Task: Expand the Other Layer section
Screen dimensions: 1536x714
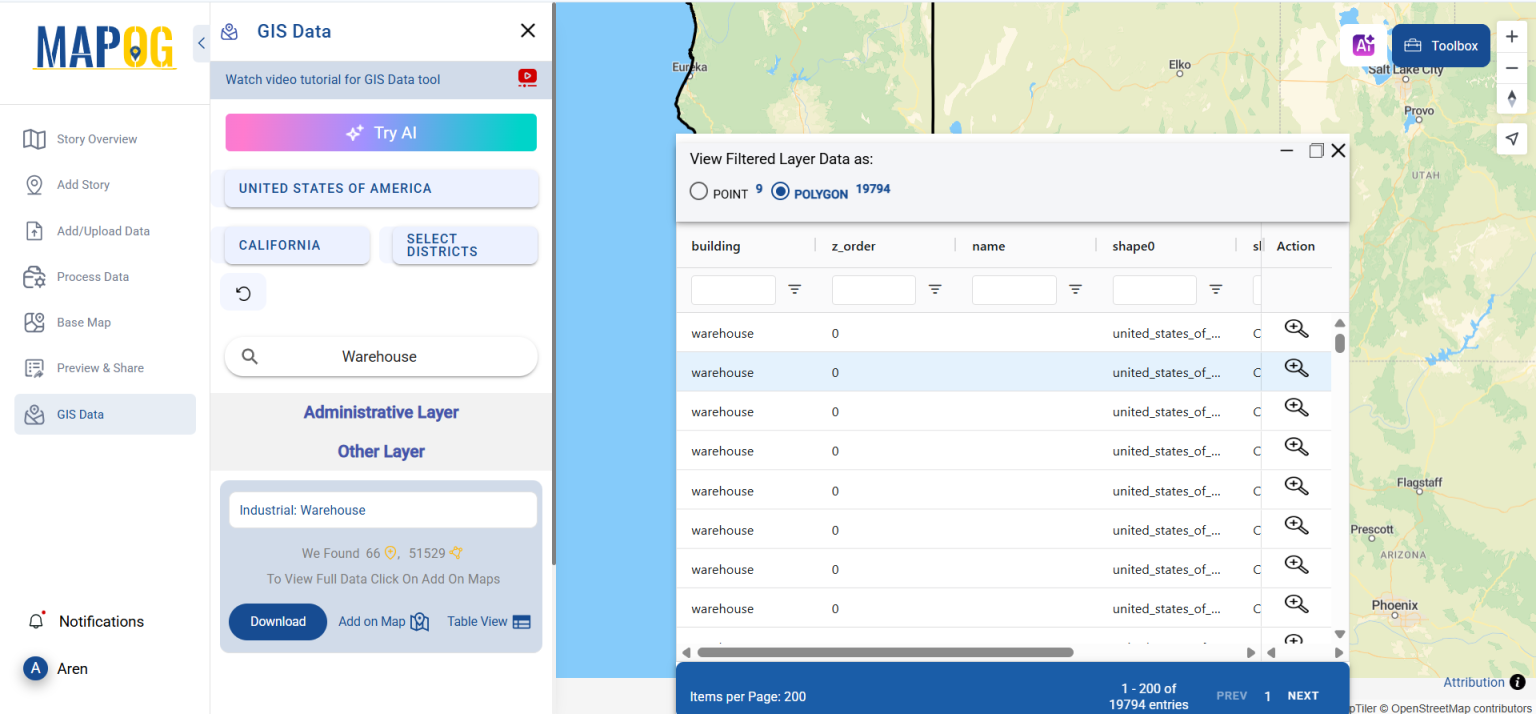Action: pos(380,451)
